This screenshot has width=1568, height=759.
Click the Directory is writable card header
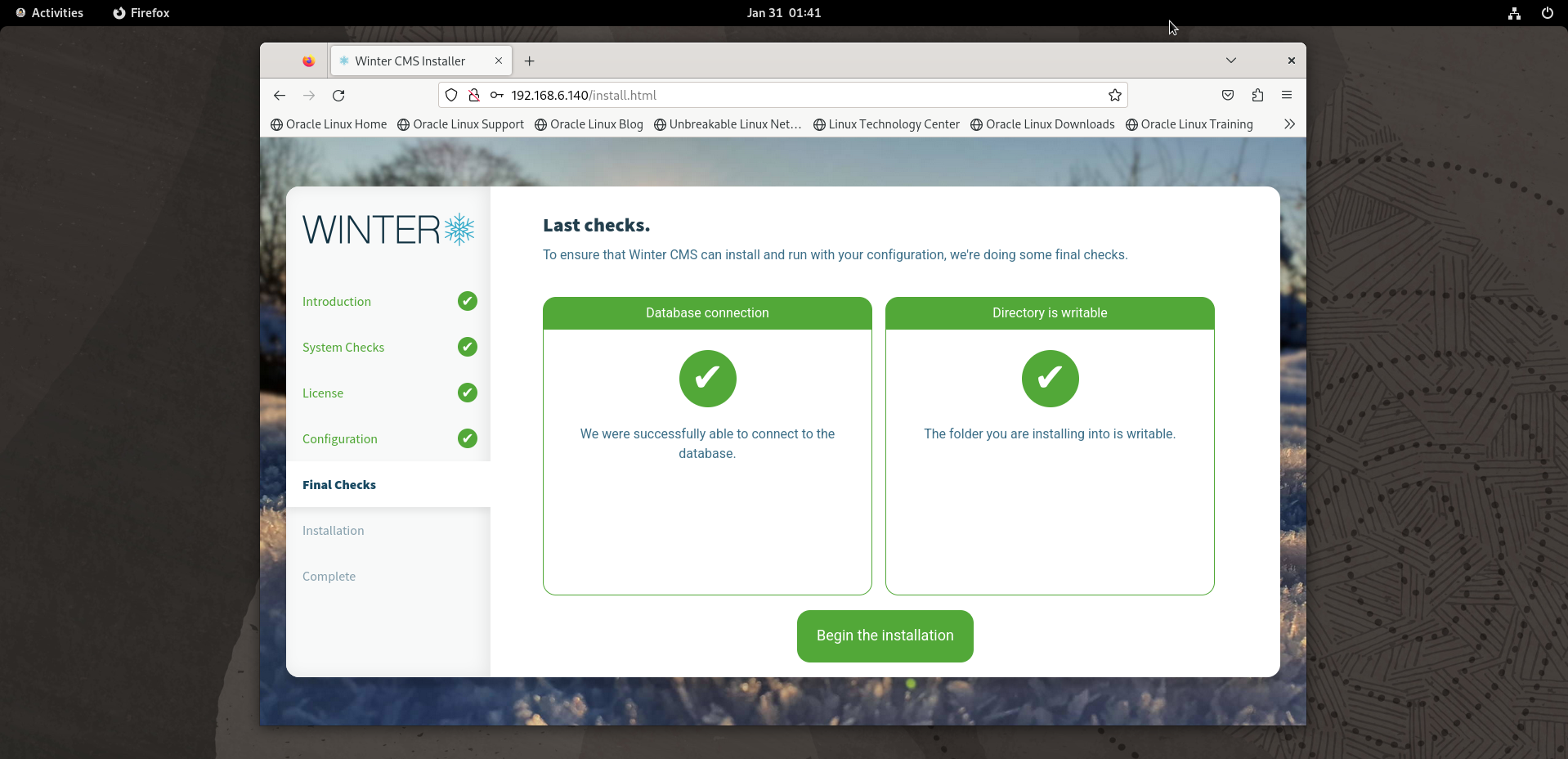[x=1051, y=313]
